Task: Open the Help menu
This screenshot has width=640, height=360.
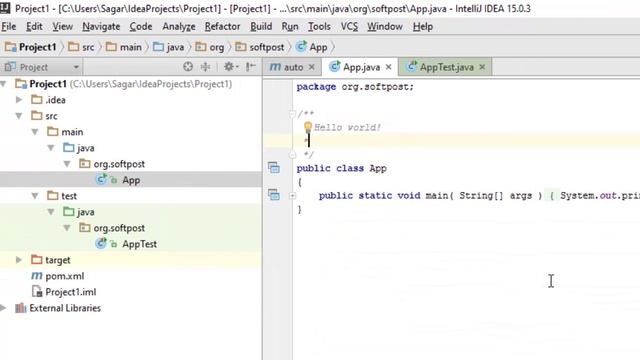Action: [423, 27]
